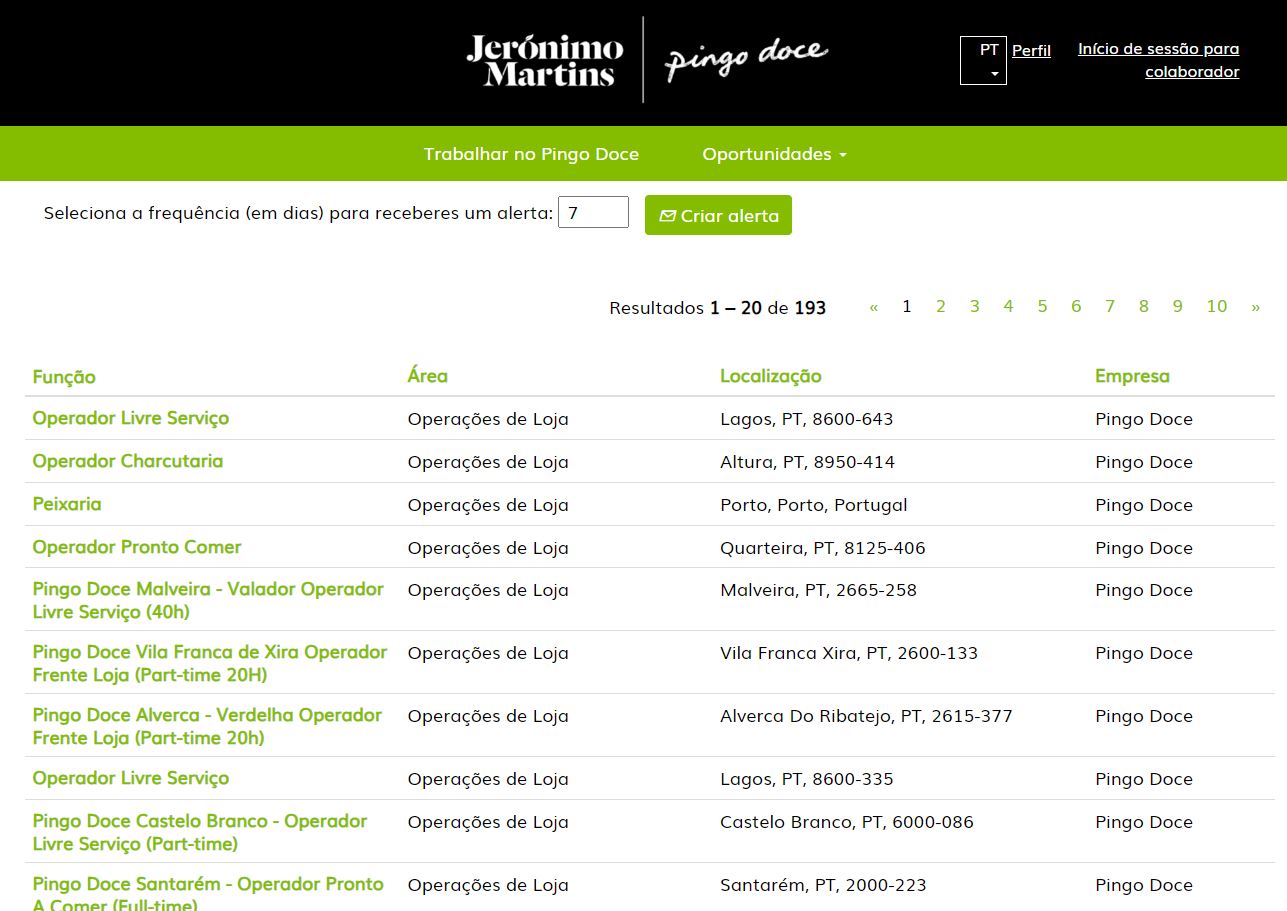Click location Castelo Branco, PT, 6000-086
1287x911 pixels.
(846, 822)
